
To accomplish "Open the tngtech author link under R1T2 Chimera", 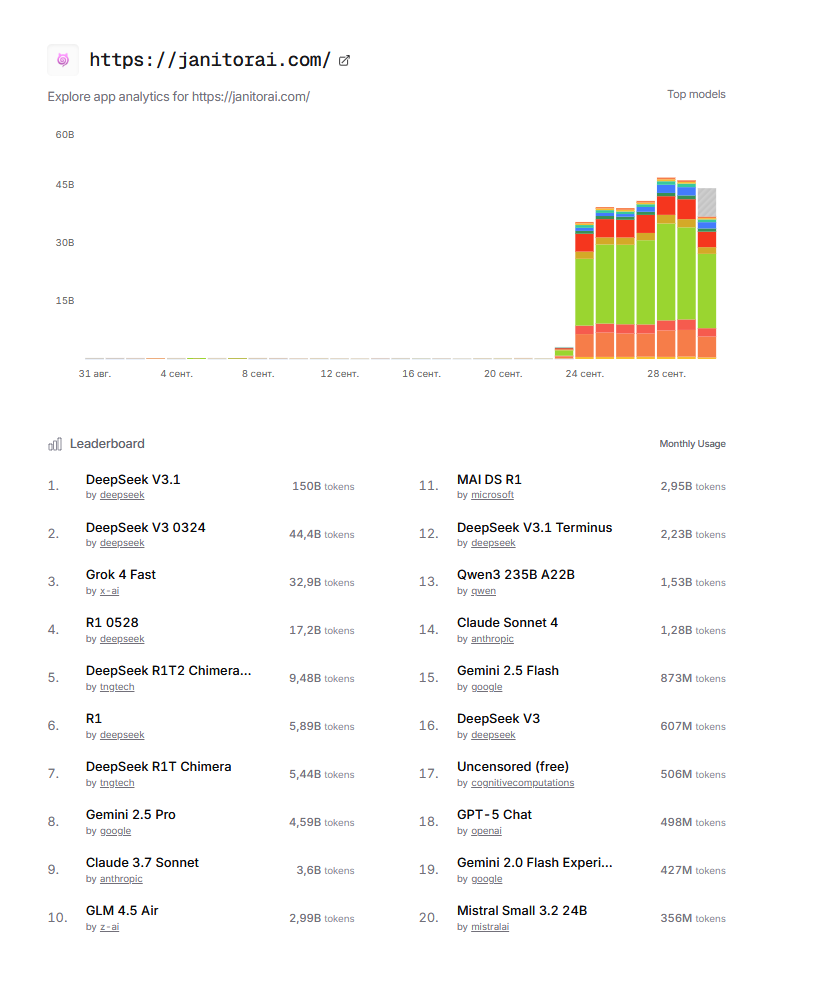I will pos(117,687).
